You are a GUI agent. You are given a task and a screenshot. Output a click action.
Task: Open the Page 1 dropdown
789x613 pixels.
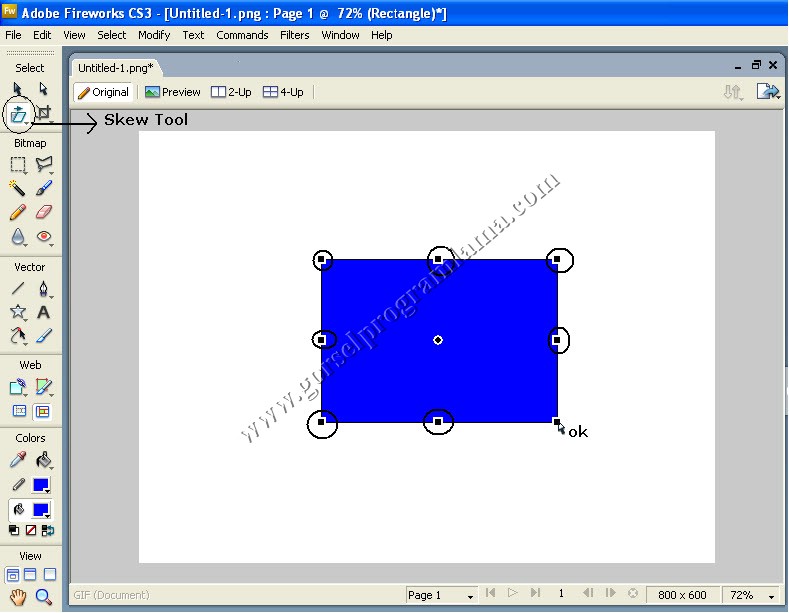pyautogui.click(x=440, y=595)
